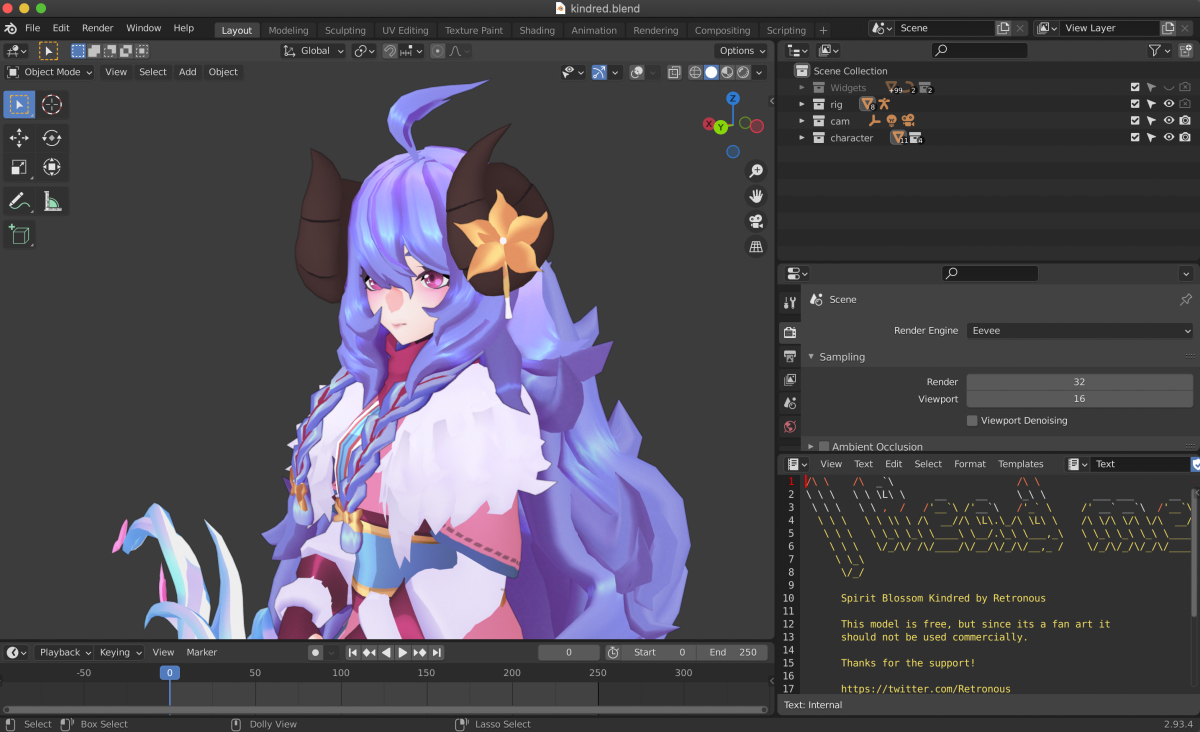Open the Render properties tab
Screen dimensions: 1200x732
click(790, 332)
